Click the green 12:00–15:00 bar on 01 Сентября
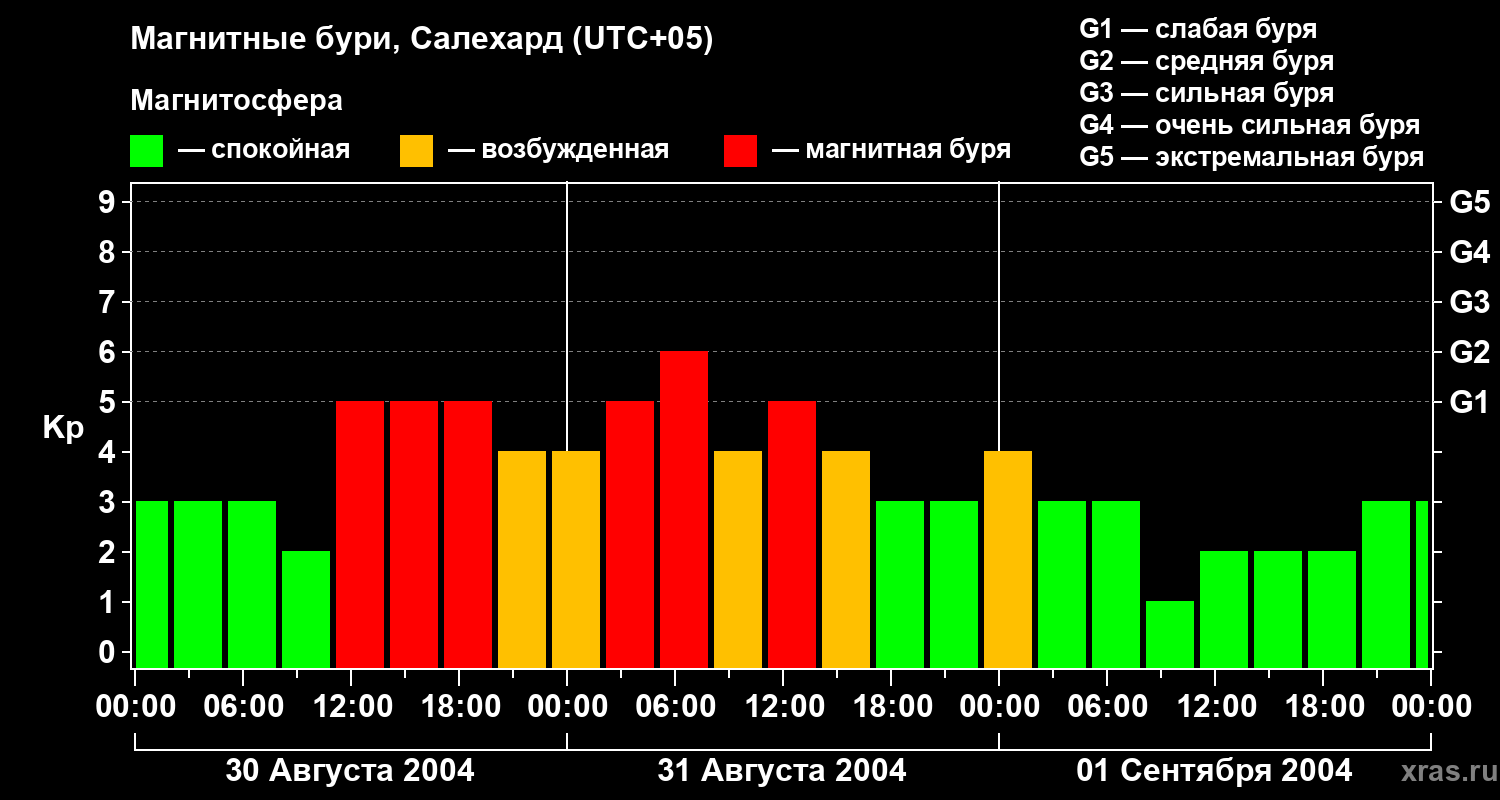Image resolution: width=1500 pixels, height=800 pixels. [1224, 610]
